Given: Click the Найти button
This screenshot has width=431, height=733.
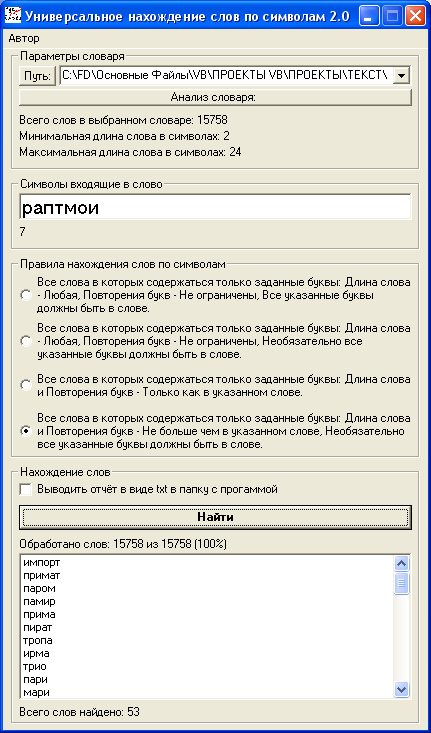Looking at the screenshot, I should (x=215, y=517).
